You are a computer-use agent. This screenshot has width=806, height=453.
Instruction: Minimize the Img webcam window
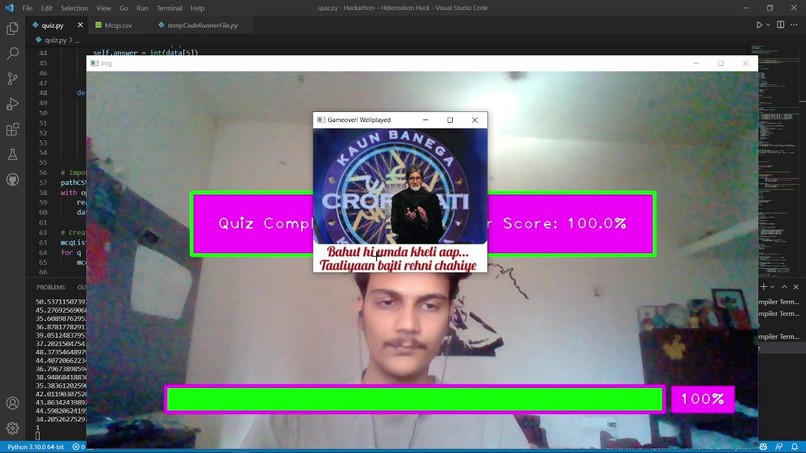click(696, 63)
